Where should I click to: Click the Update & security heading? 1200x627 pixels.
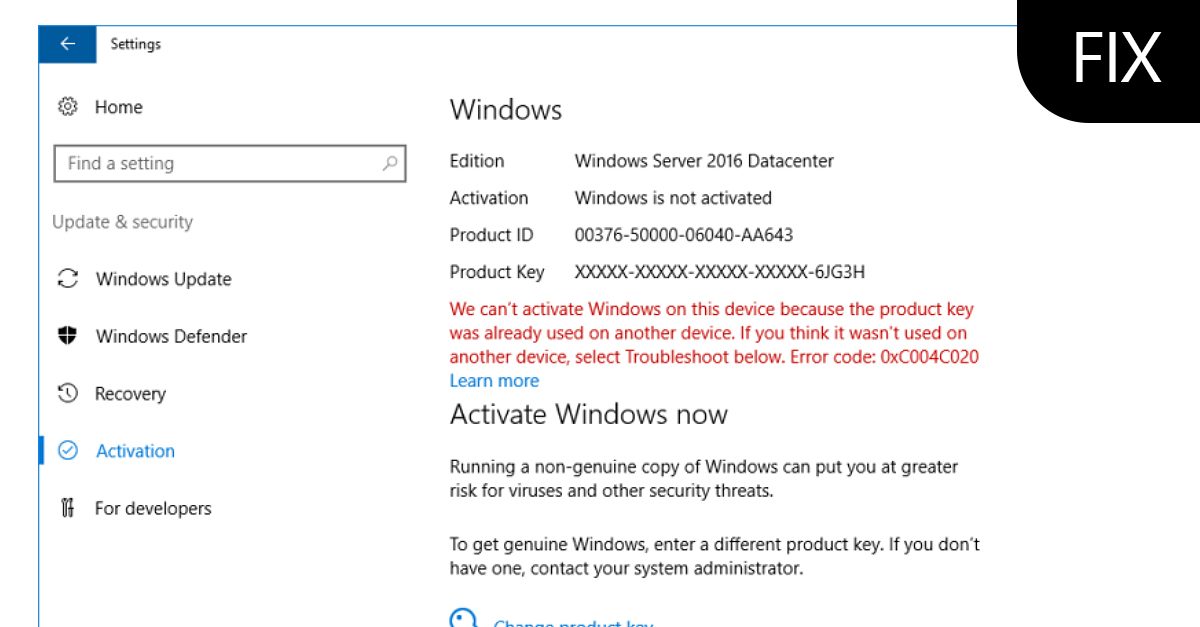tap(122, 222)
